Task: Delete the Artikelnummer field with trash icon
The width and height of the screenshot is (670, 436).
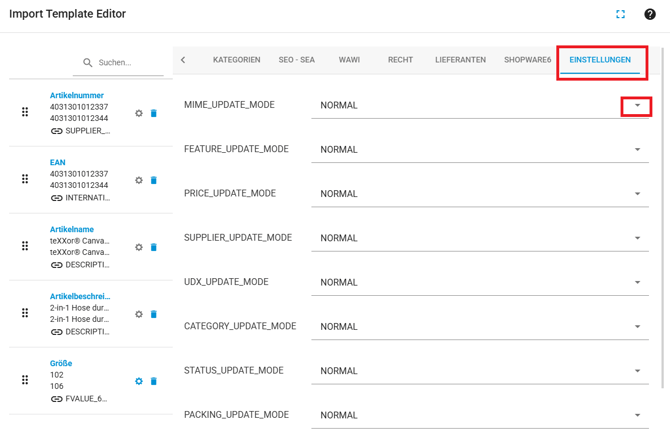Action: (x=154, y=113)
